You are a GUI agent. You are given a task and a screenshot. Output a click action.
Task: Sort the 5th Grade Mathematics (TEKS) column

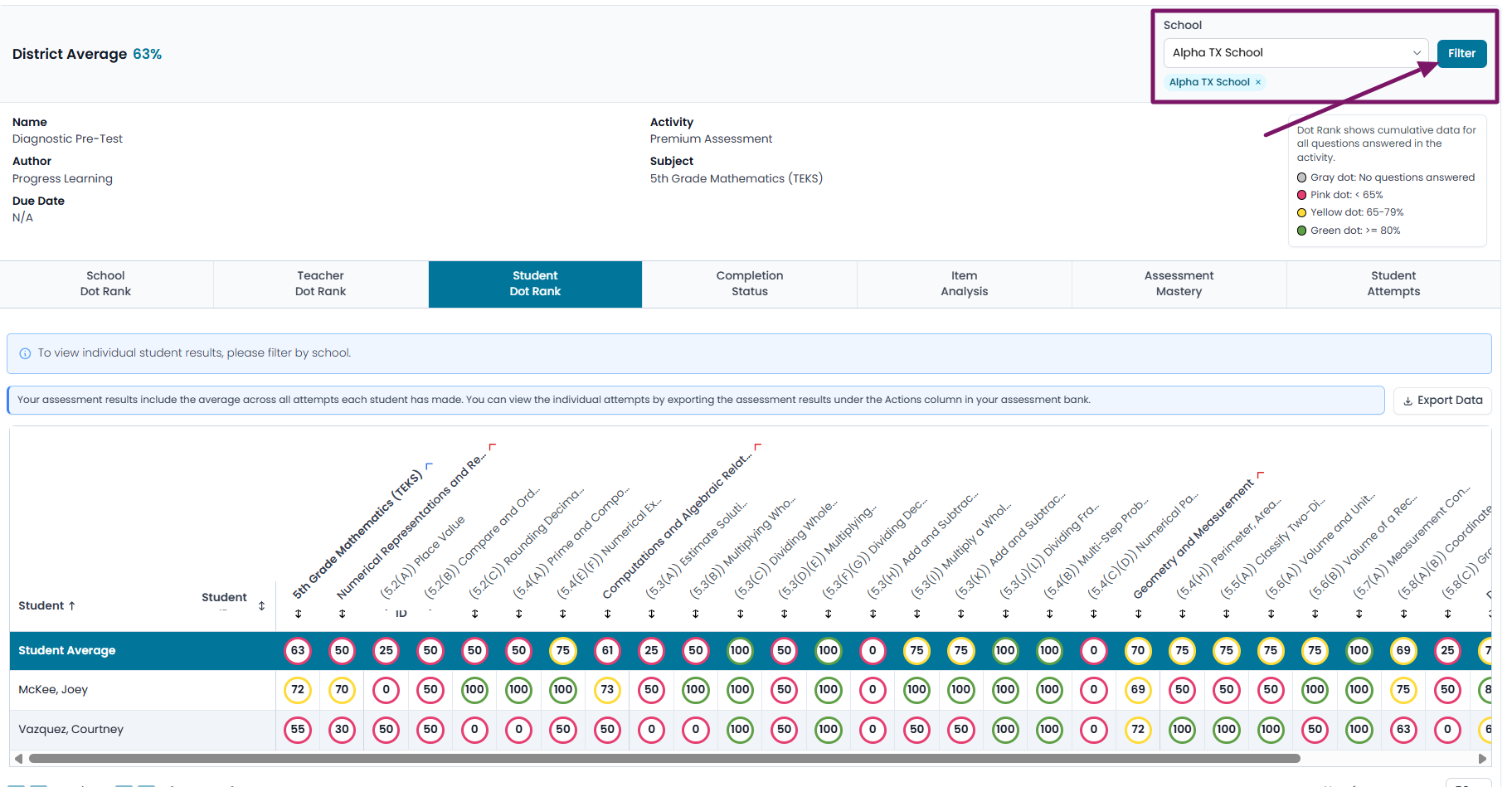pyautogui.click(x=298, y=614)
